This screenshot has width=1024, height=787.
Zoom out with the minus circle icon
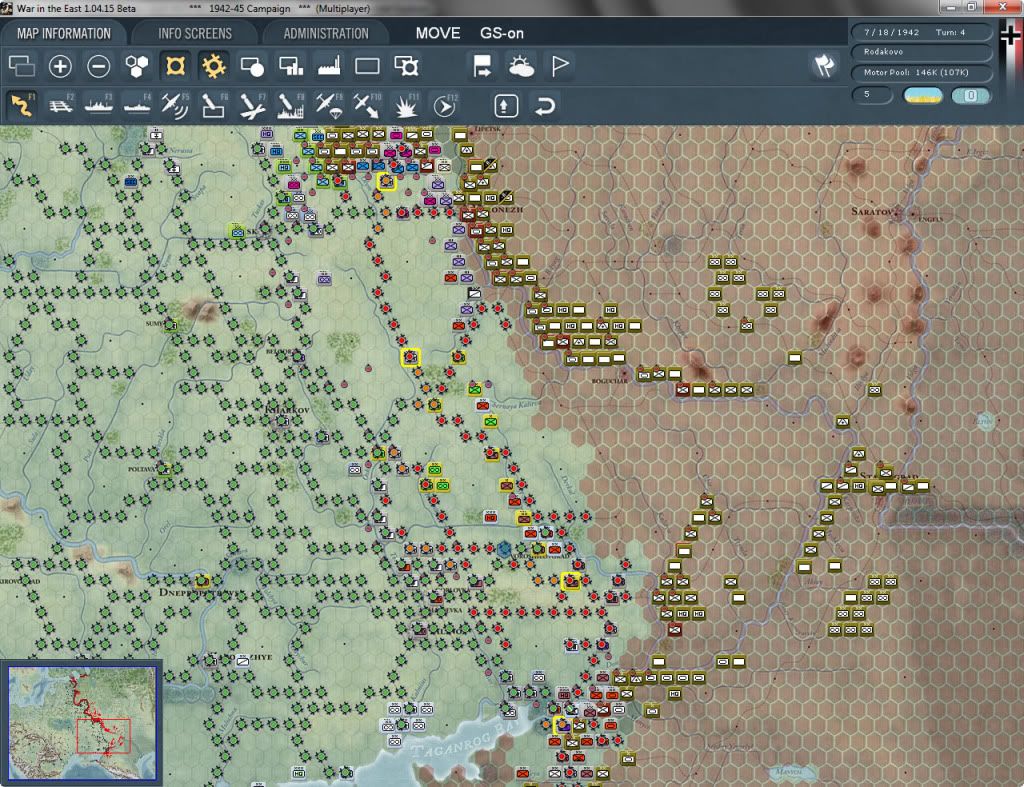point(99,66)
